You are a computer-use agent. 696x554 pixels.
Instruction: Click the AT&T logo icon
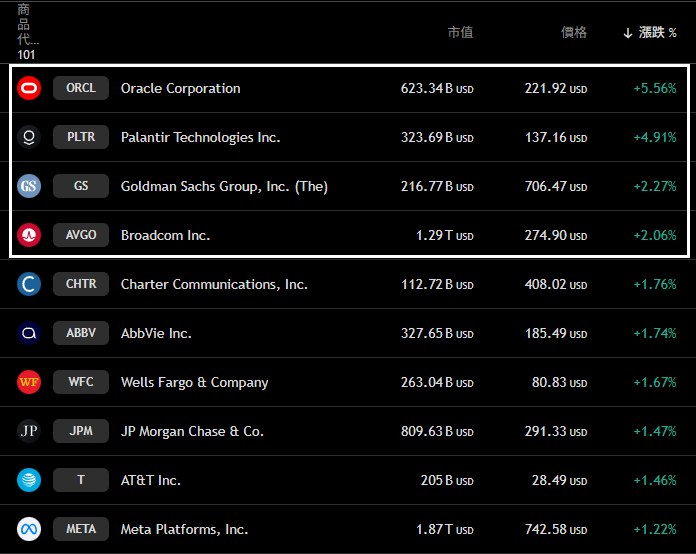point(29,480)
